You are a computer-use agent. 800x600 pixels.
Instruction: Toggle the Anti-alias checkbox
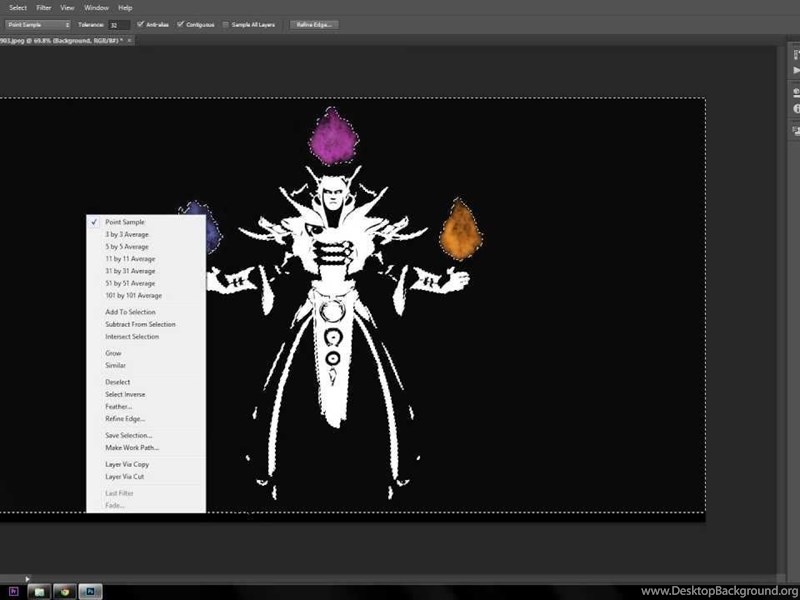[x=141, y=24]
